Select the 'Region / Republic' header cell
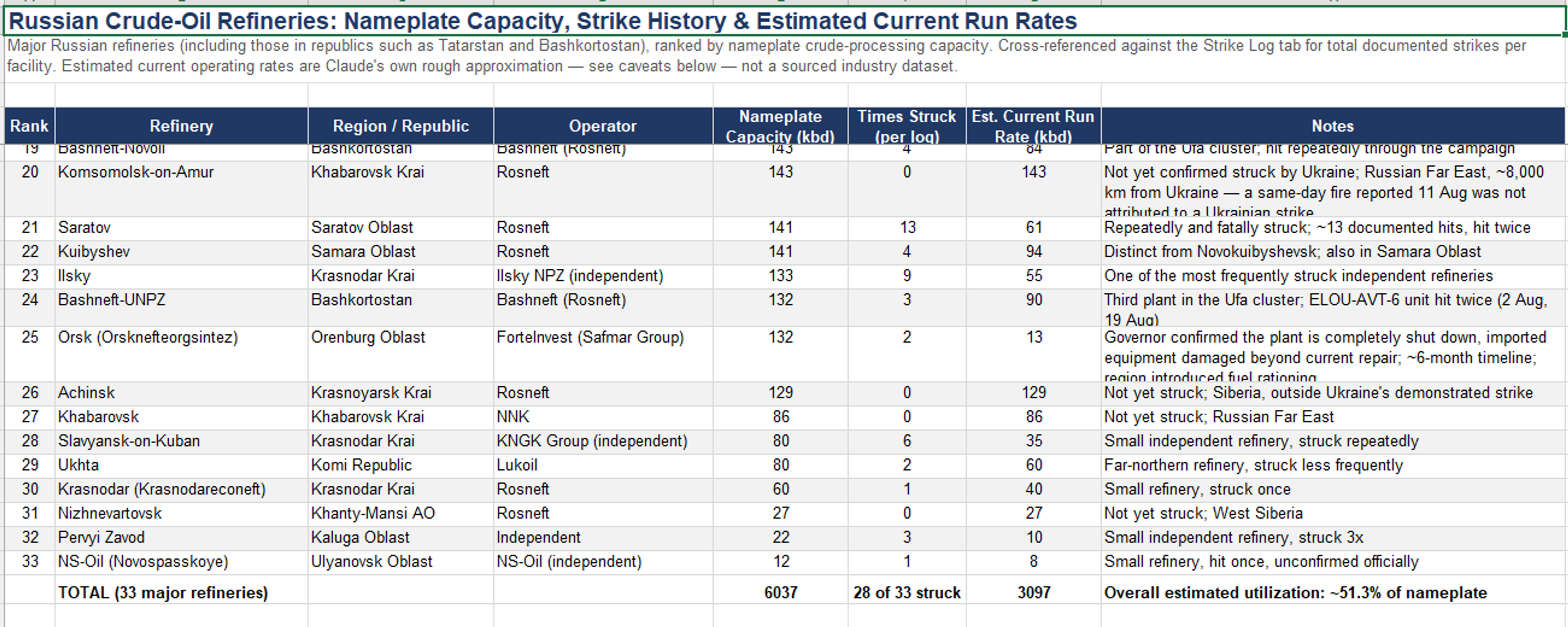The image size is (1568, 627). [x=401, y=126]
